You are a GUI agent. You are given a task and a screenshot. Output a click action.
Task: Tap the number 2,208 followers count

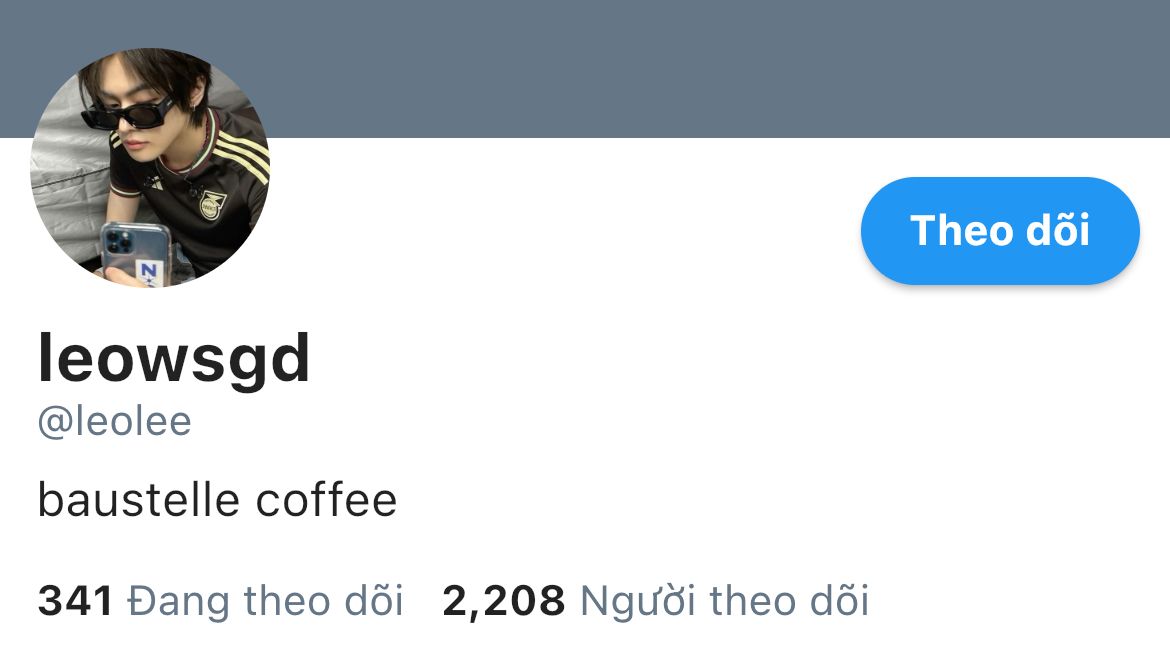click(504, 601)
